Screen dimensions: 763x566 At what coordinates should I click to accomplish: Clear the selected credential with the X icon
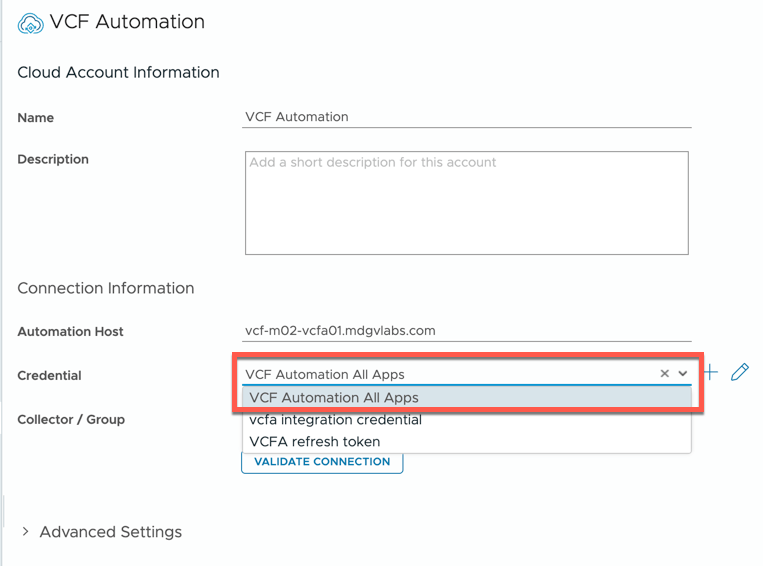pyautogui.click(x=664, y=374)
